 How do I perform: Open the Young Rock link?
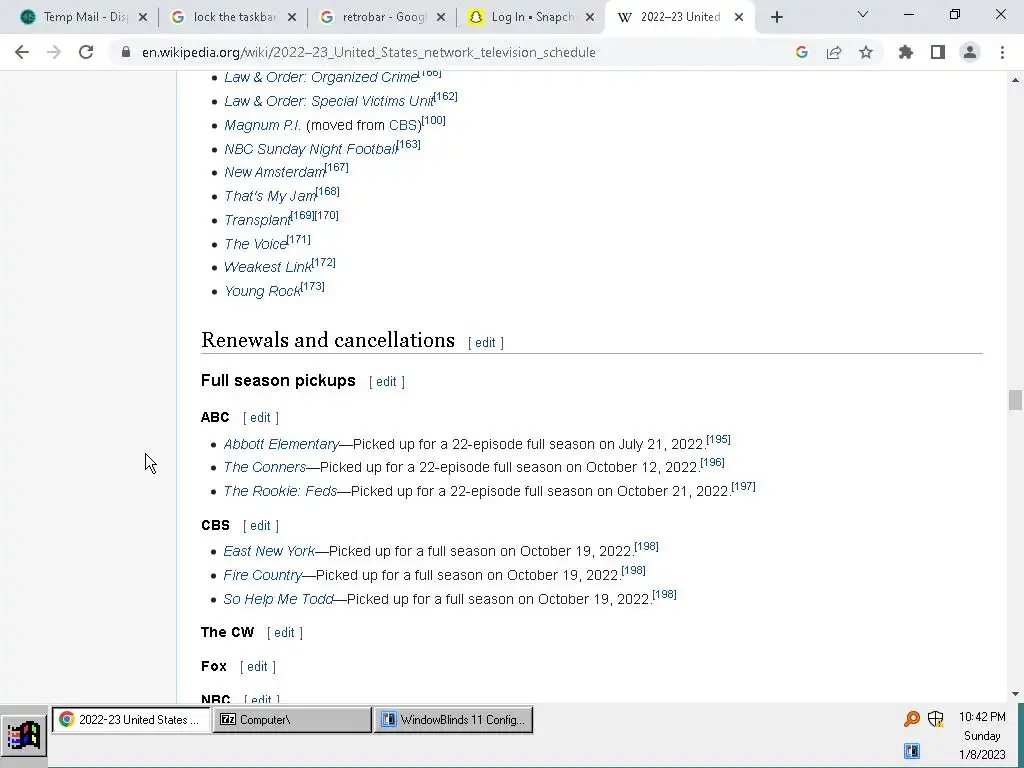[x=262, y=291]
